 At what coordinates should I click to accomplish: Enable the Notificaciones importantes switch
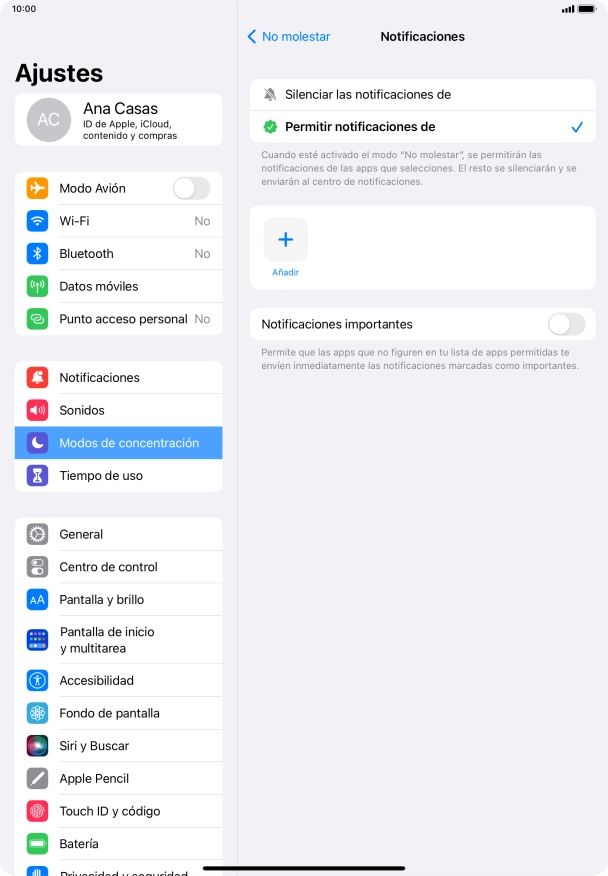click(567, 324)
